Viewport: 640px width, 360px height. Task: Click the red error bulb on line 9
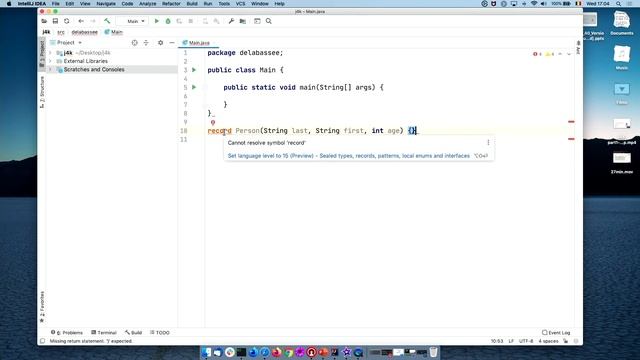point(213,122)
